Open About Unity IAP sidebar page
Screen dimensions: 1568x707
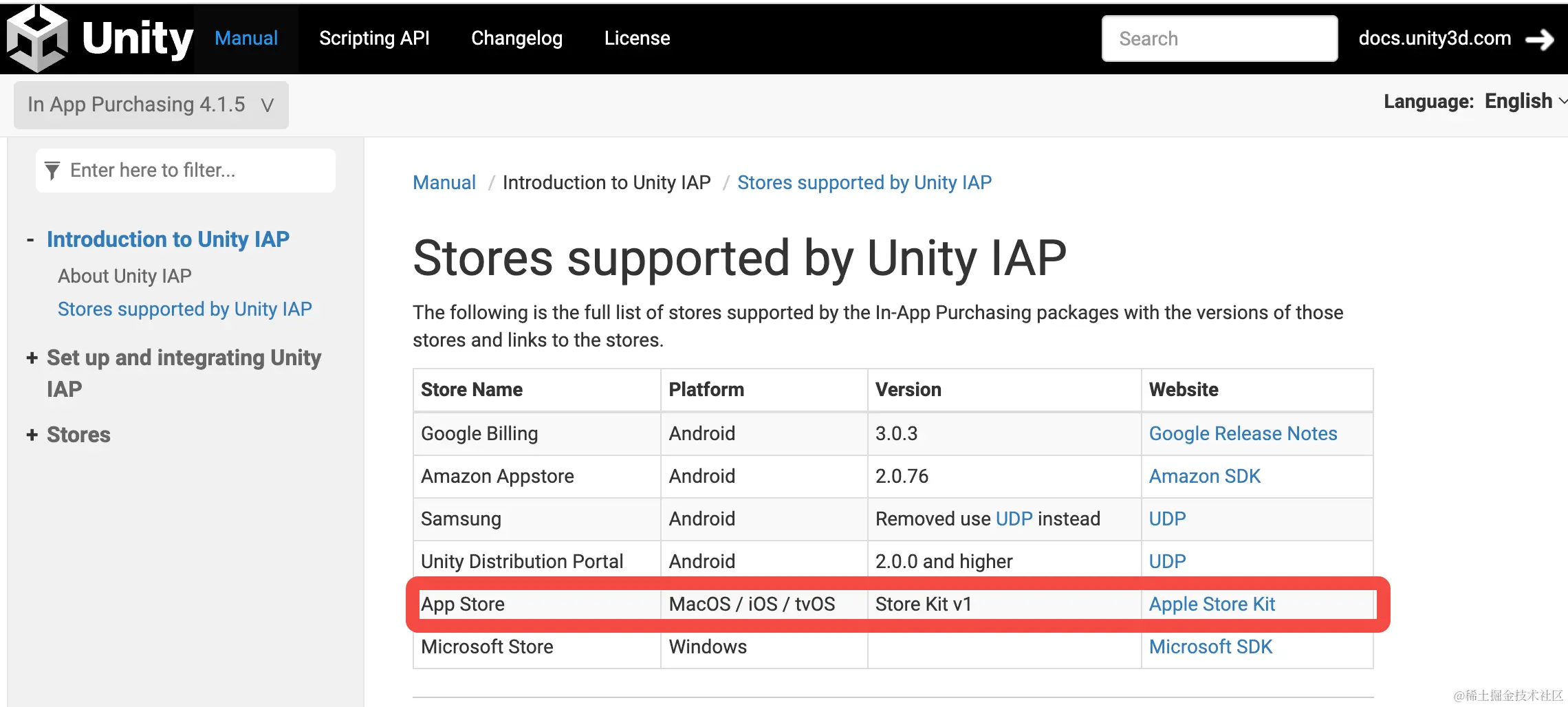click(x=124, y=276)
